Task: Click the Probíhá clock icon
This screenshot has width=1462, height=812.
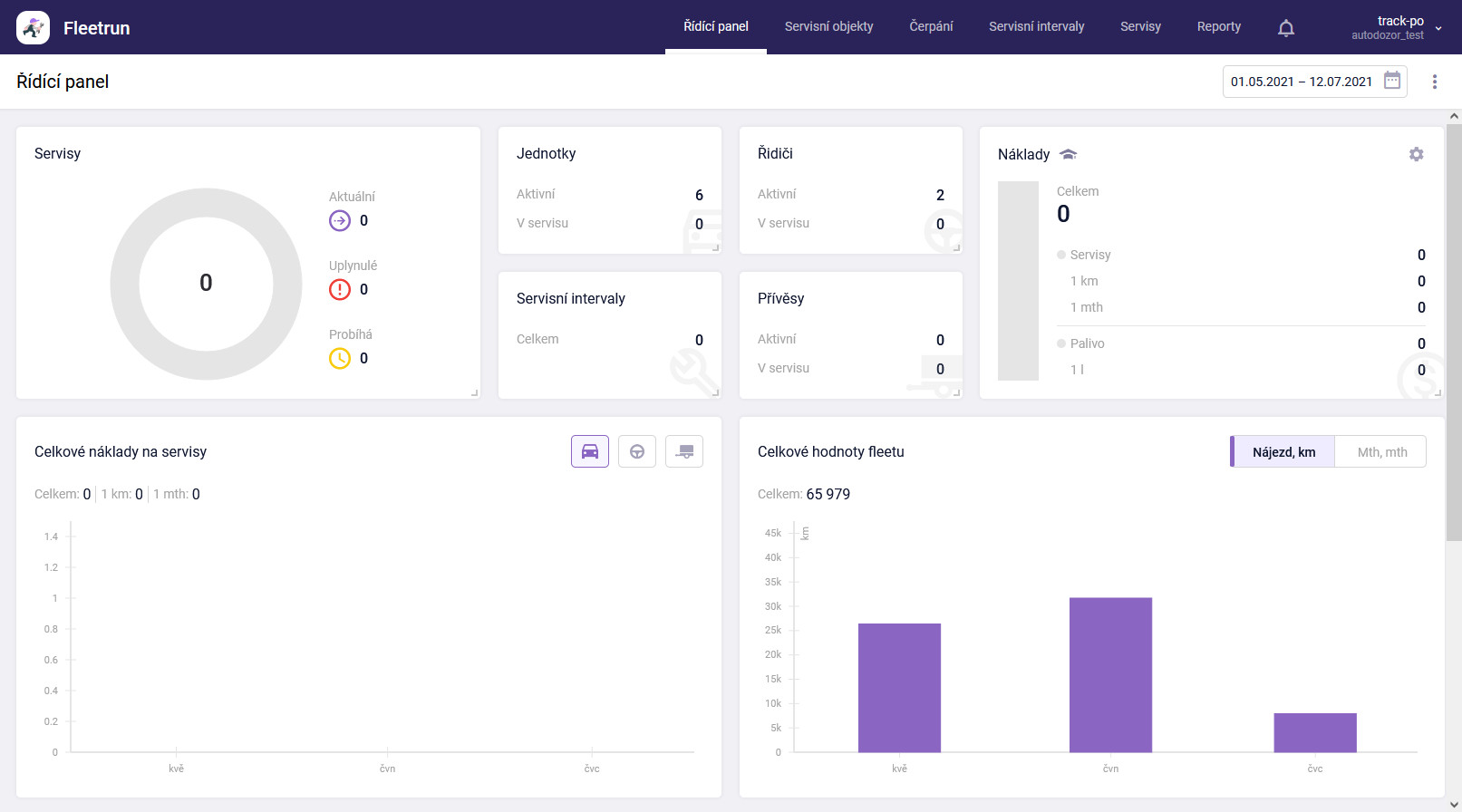Action: 340,358
